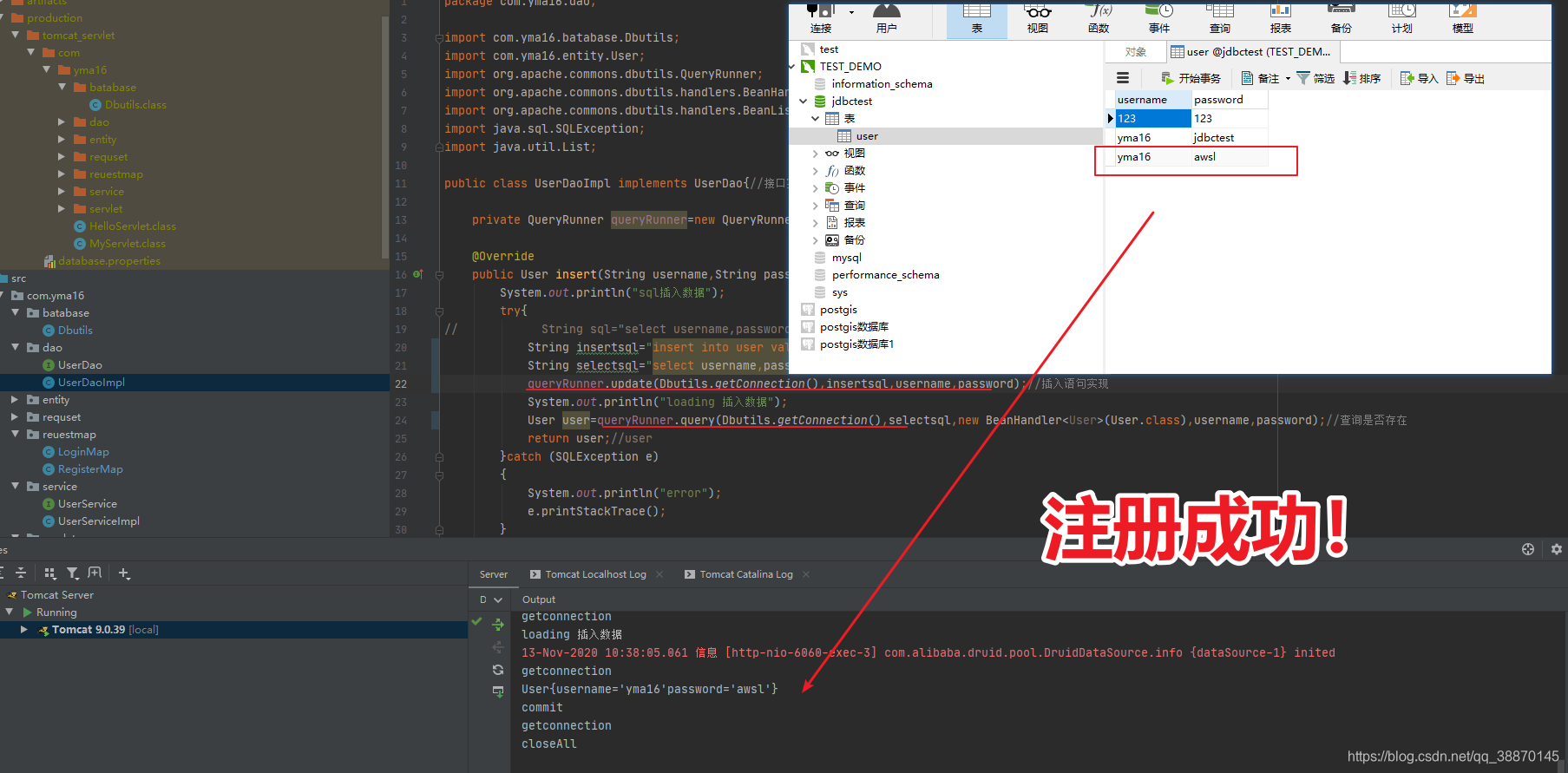Open the 计划 schedule toolbar icon
The image size is (1568, 773).
[1401, 17]
